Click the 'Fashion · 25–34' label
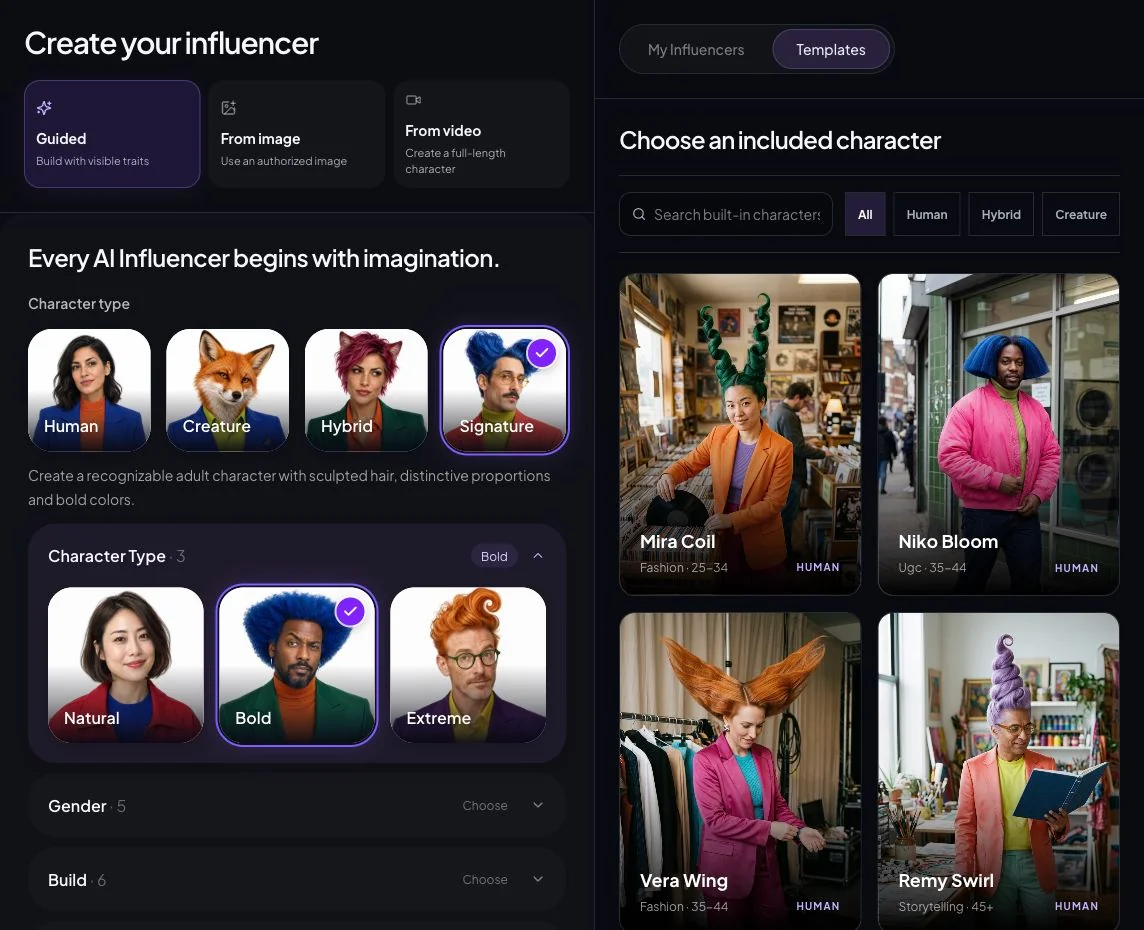The width and height of the screenshot is (1144, 930). click(684, 567)
